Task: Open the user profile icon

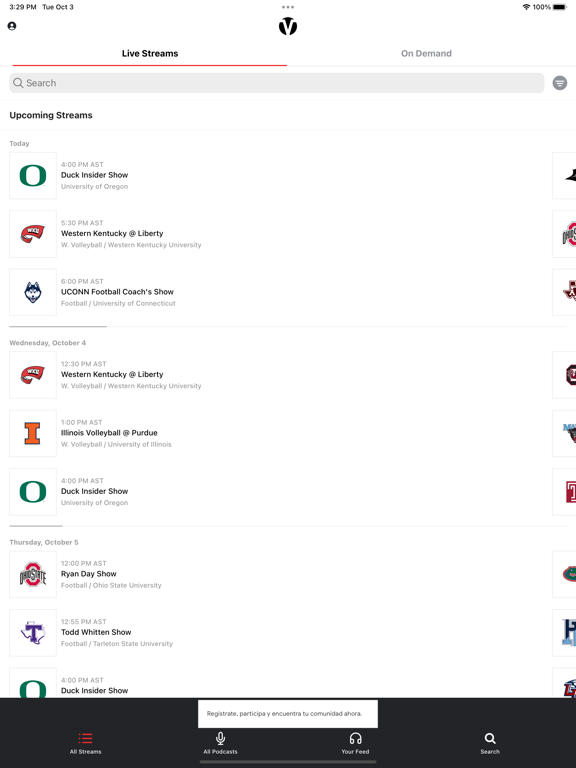Action: pos(12,26)
